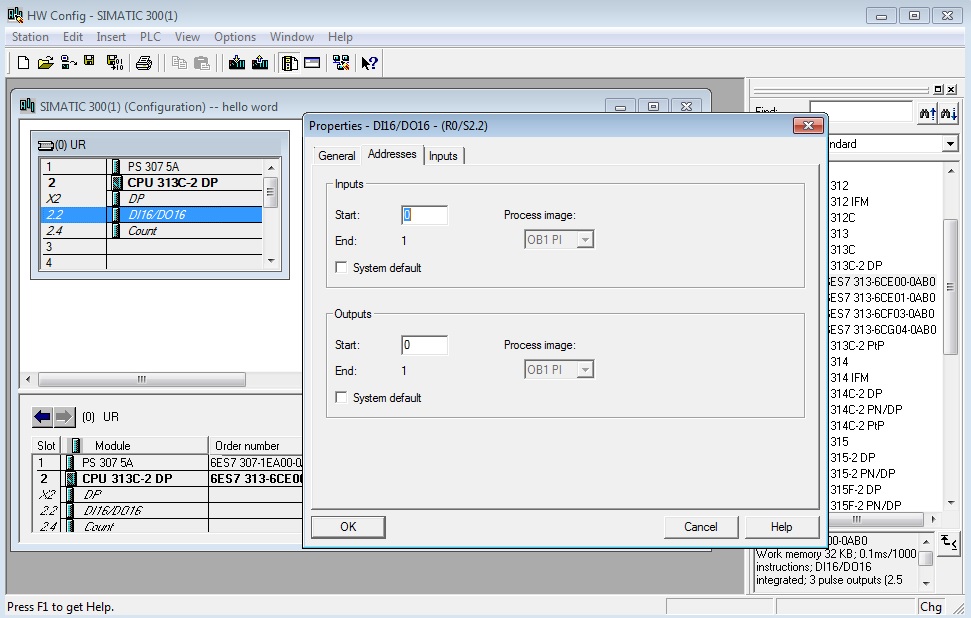The width and height of the screenshot is (971, 618).
Task: Click the Download to Module icon
Action: [x=237, y=63]
